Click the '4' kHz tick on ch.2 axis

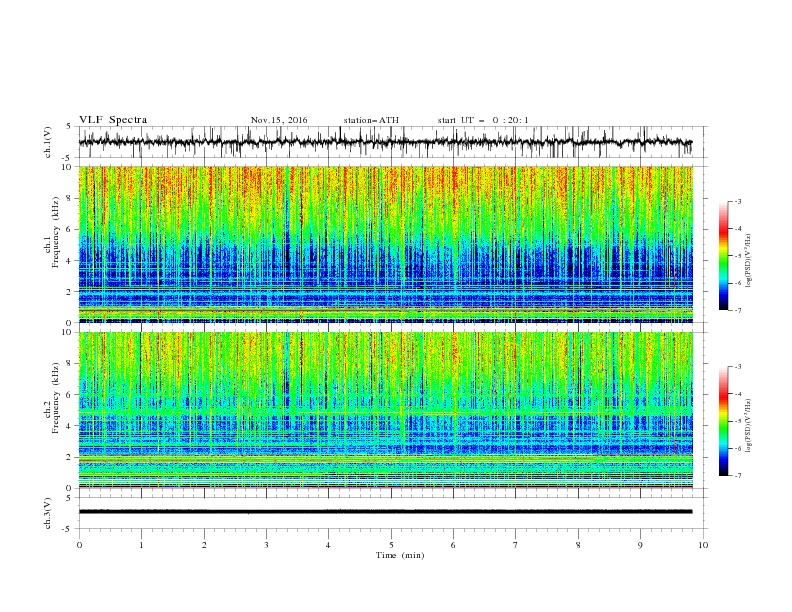tap(71, 426)
